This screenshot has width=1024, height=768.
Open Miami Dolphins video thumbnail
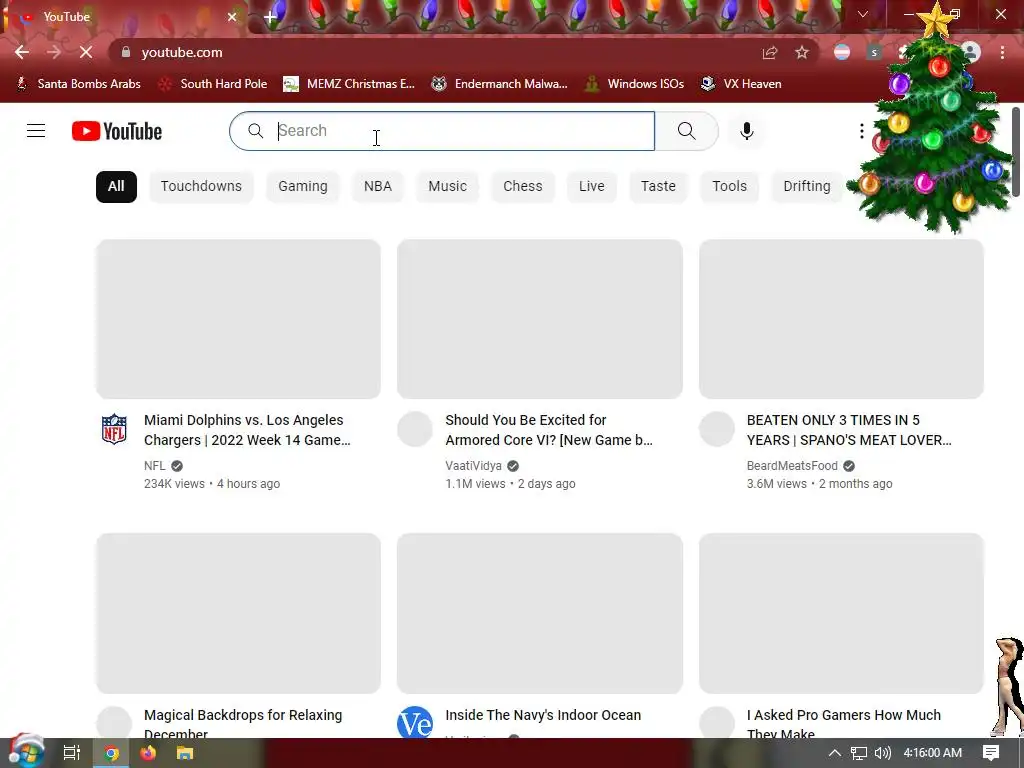tap(238, 319)
